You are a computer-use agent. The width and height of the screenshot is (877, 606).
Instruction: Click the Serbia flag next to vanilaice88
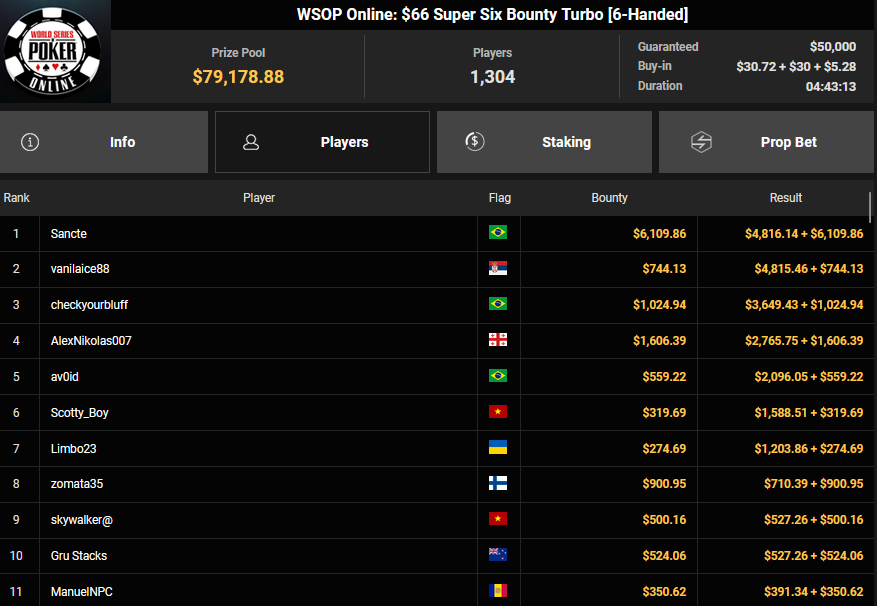tap(498, 269)
